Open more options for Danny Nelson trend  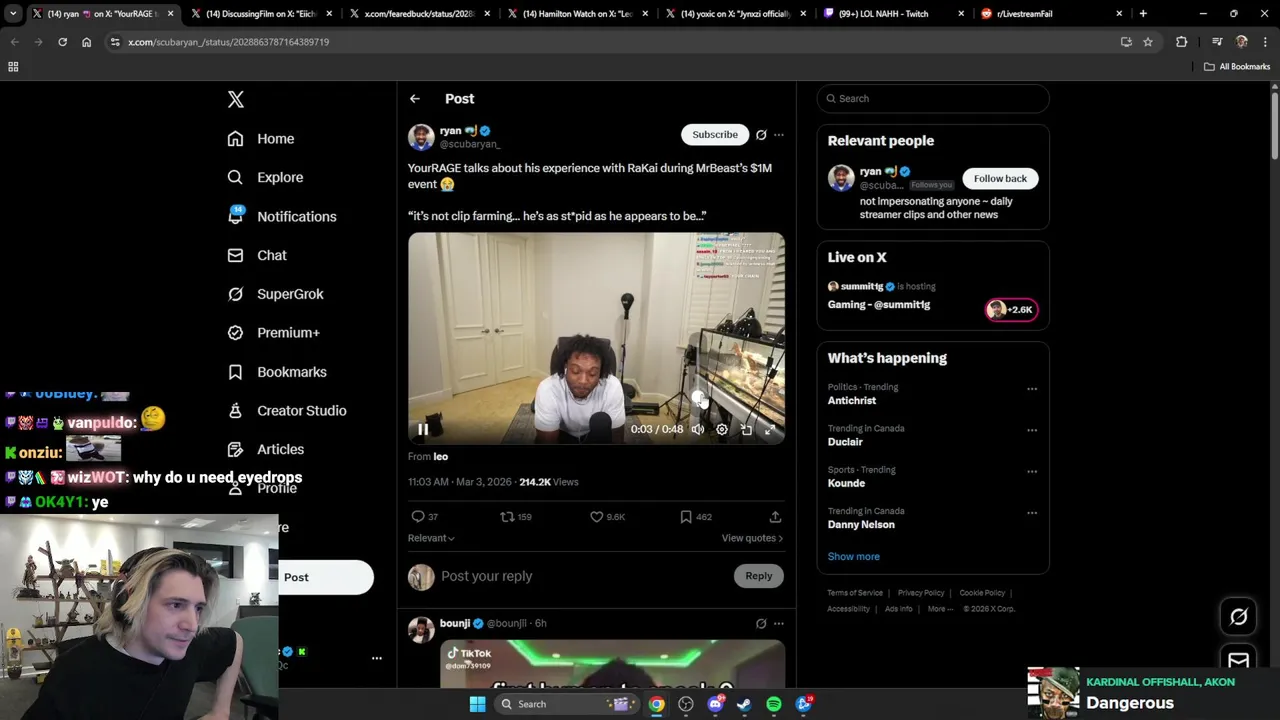(x=1032, y=513)
